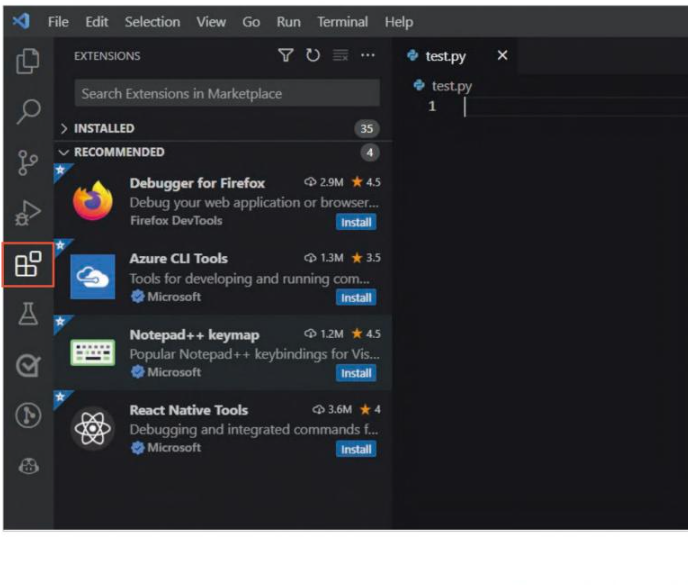Install Debugger for Firefox extension

click(356, 222)
